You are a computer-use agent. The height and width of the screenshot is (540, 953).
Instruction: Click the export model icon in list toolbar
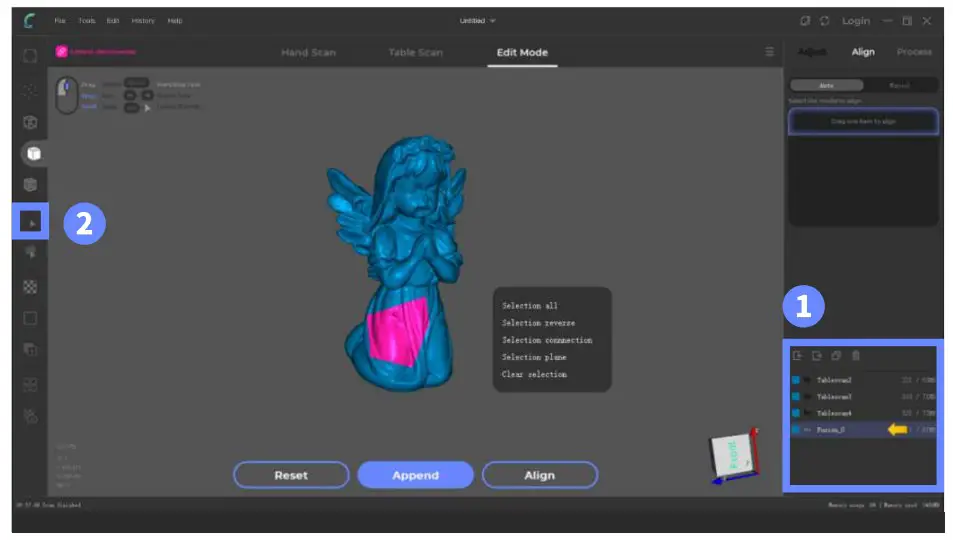click(816, 356)
